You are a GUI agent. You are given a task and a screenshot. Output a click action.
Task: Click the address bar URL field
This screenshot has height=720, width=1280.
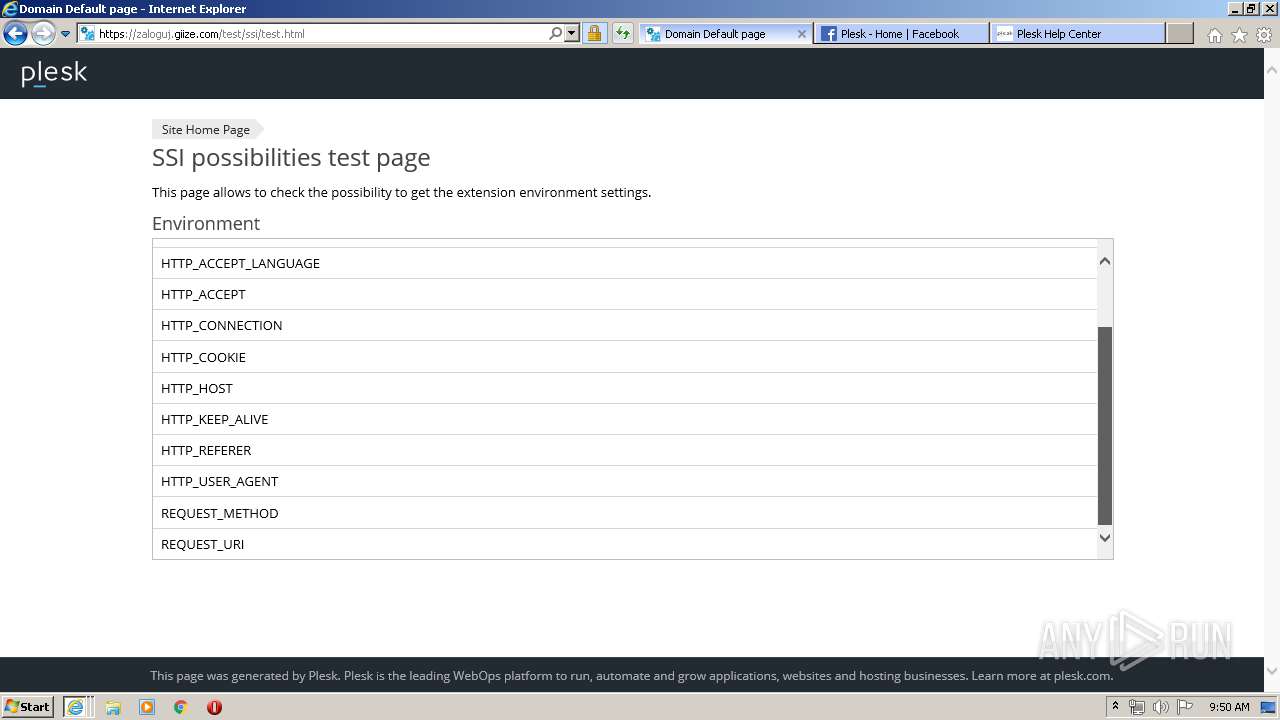point(312,33)
